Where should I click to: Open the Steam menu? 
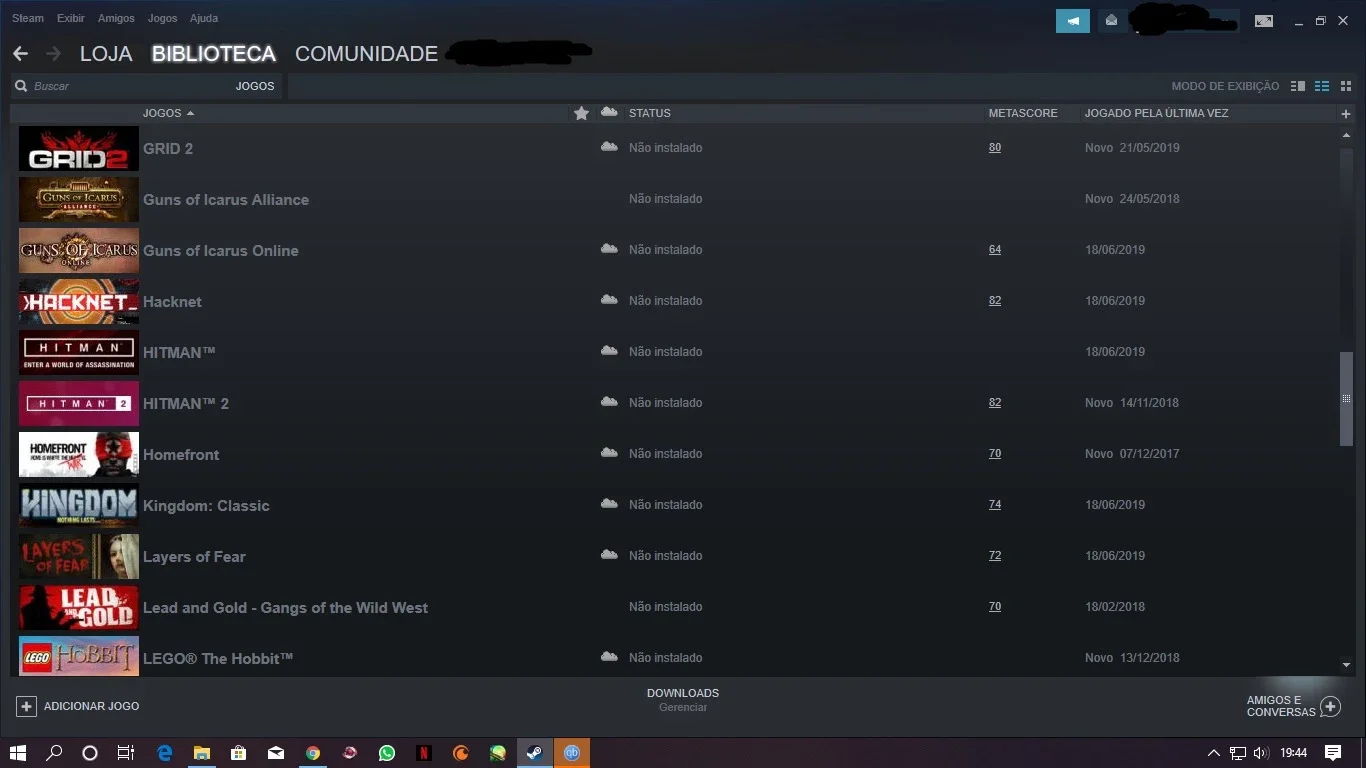[x=28, y=18]
